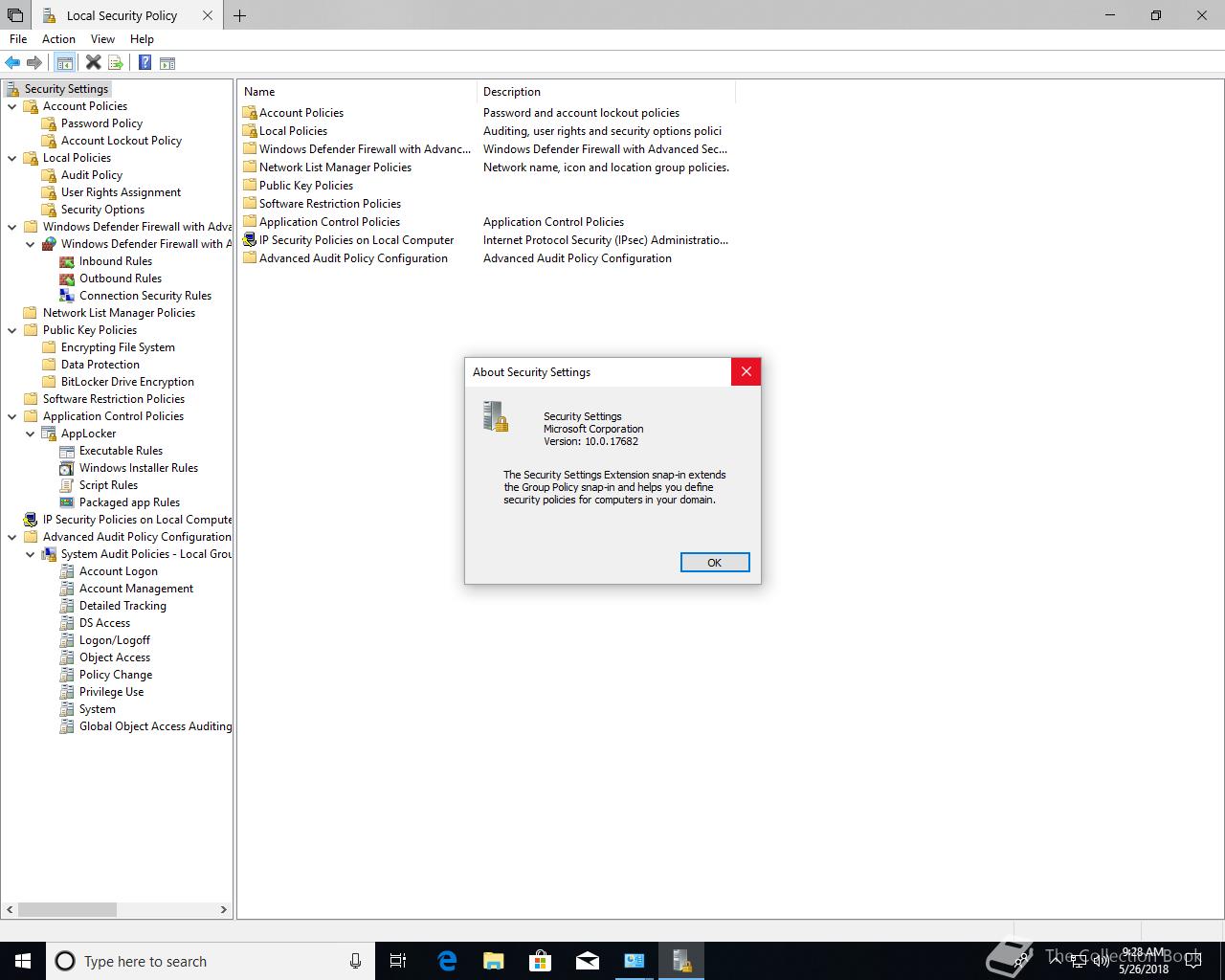Collapse the AppLocker tree node
1225x980 pixels.
[x=31, y=434]
